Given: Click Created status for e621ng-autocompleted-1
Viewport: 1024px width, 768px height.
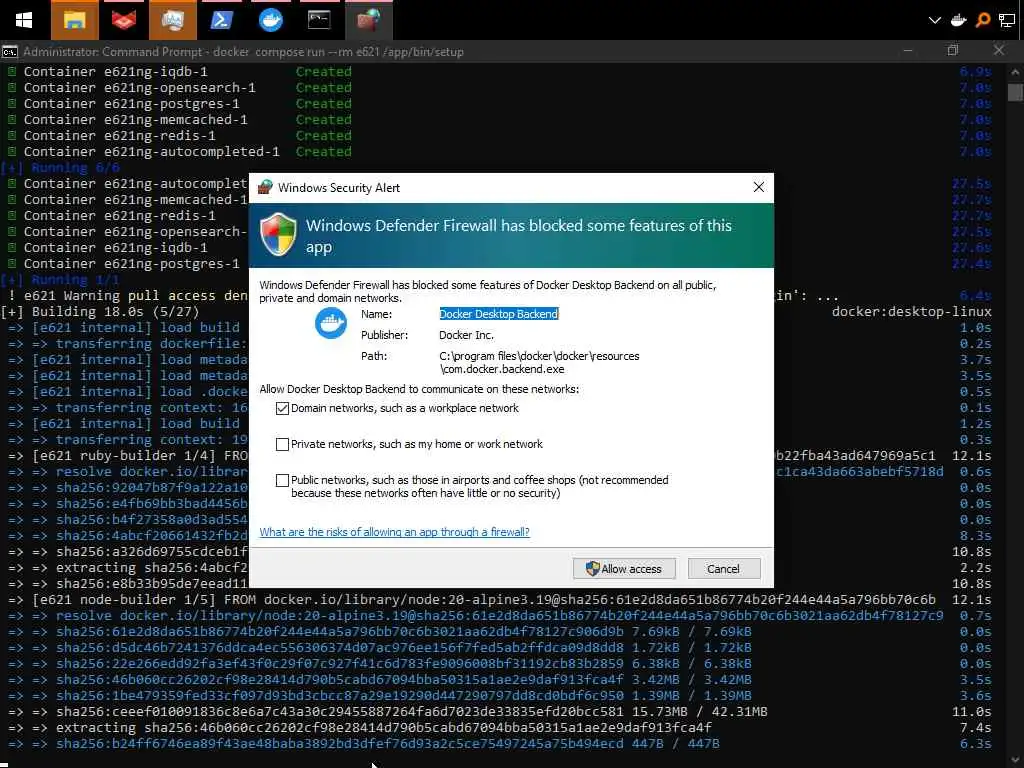Looking at the screenshot, I should point(323,152).
